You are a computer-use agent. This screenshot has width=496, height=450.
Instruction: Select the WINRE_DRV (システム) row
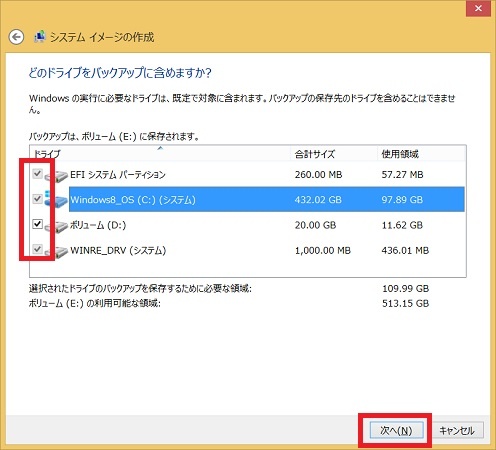[x=248, y=250]
